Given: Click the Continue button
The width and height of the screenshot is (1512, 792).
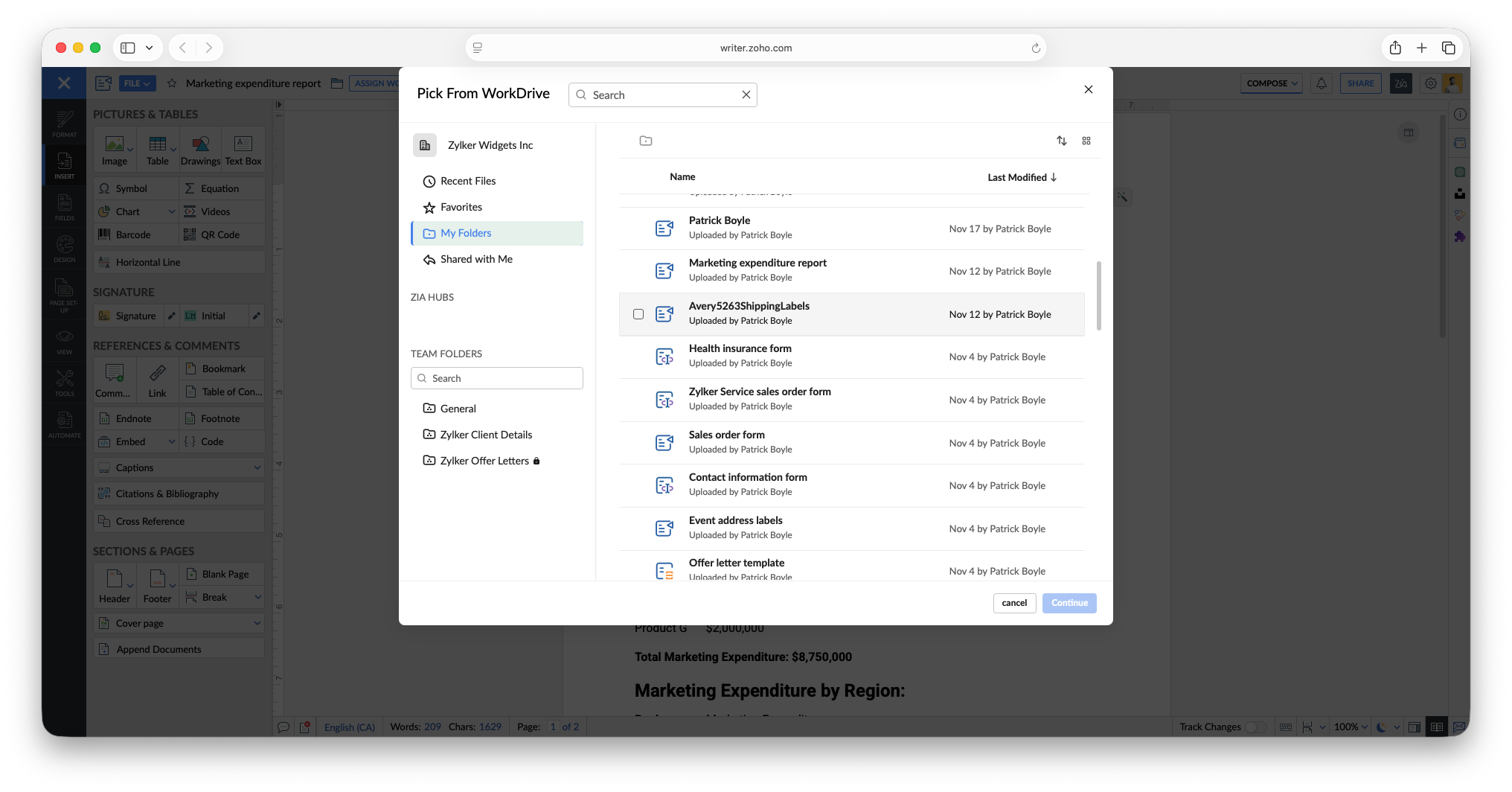Looking at the screenshot, I should (1069, 603).
